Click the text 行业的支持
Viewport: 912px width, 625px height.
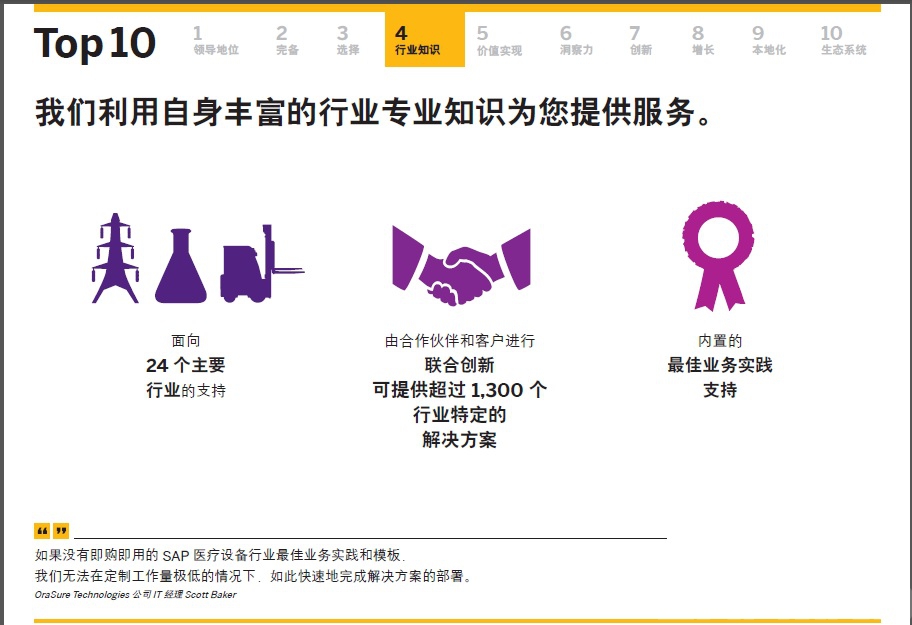[186, 390]
